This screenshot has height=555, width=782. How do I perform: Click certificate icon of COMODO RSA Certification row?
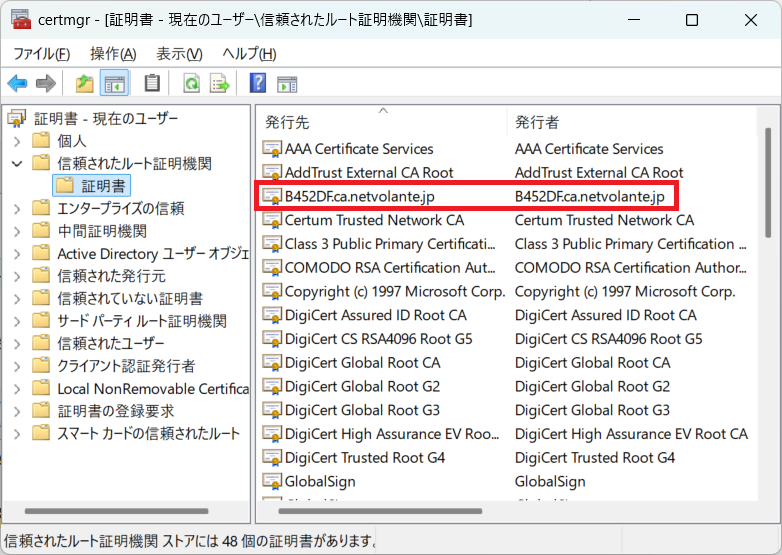(x=272, y=267)
